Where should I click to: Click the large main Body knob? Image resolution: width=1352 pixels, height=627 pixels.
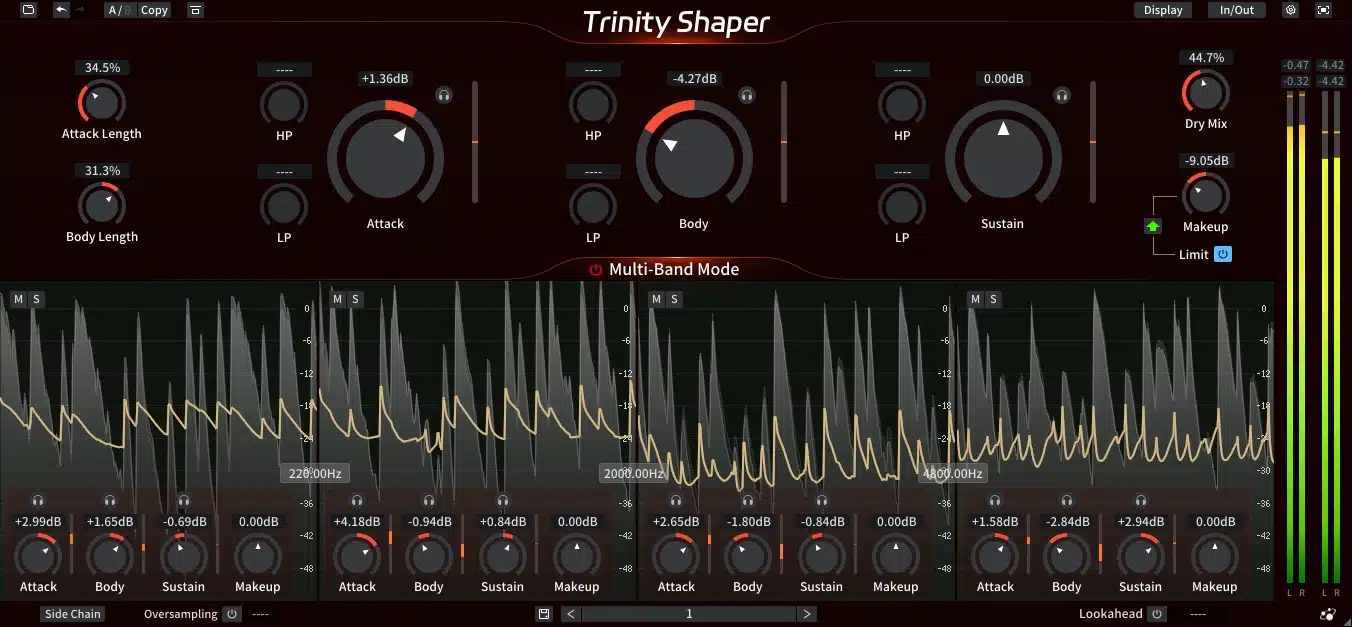(x=694, y=156)
